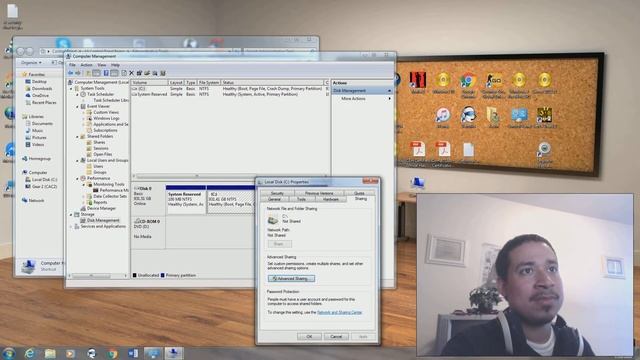
Task: Click the Primary partition blue legend swatch
Action: 162,276
